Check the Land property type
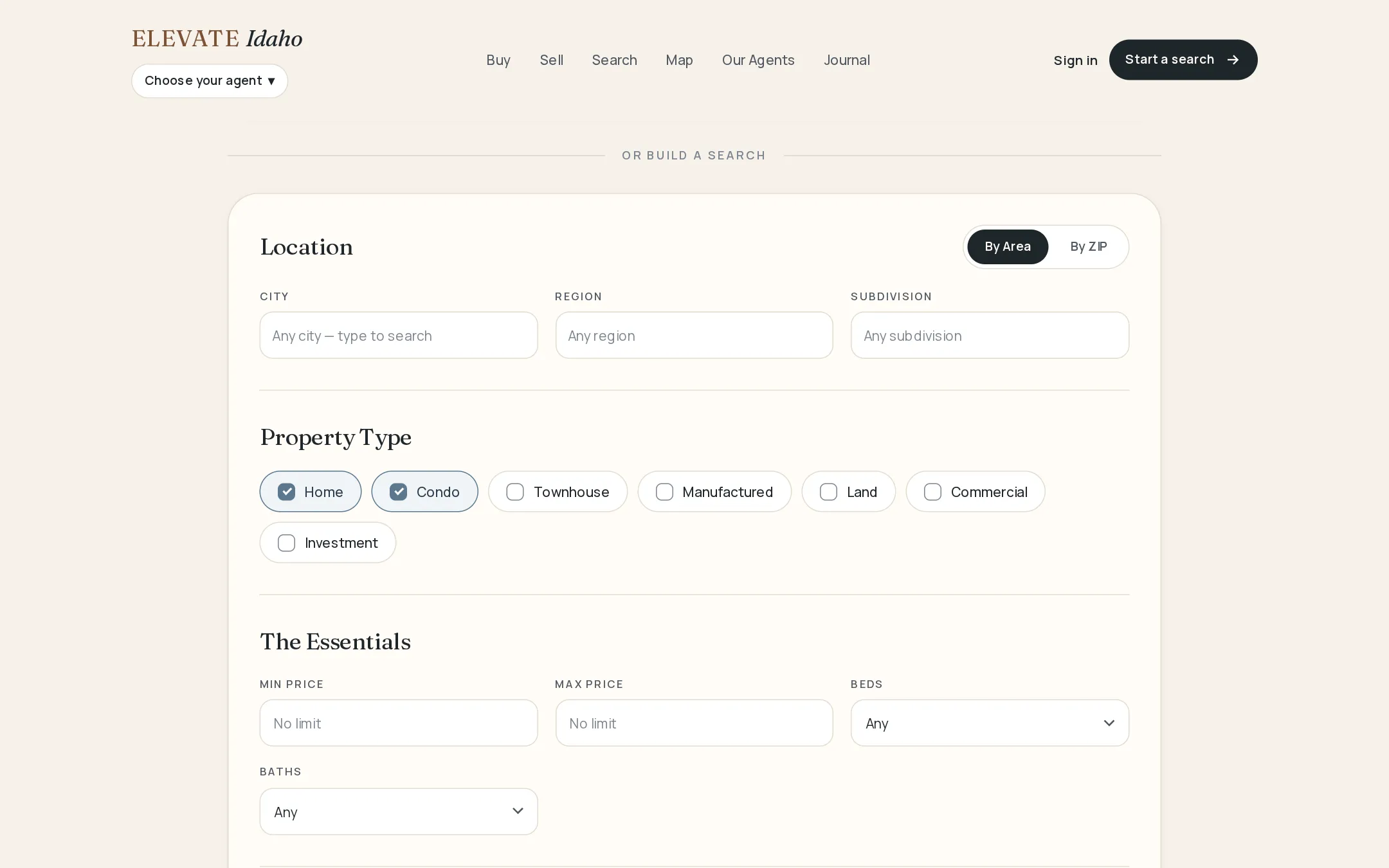 point(848,492)
